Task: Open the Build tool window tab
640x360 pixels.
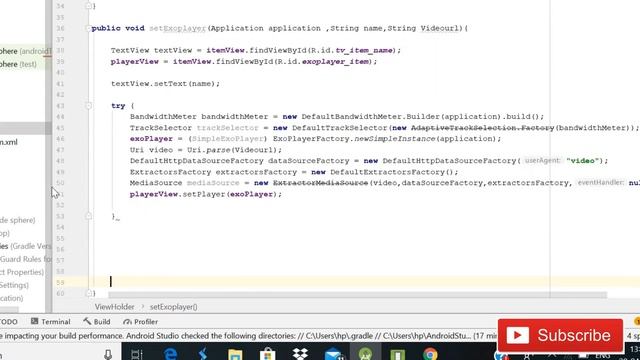Action: pyautogui.click(x=97, y=322)
